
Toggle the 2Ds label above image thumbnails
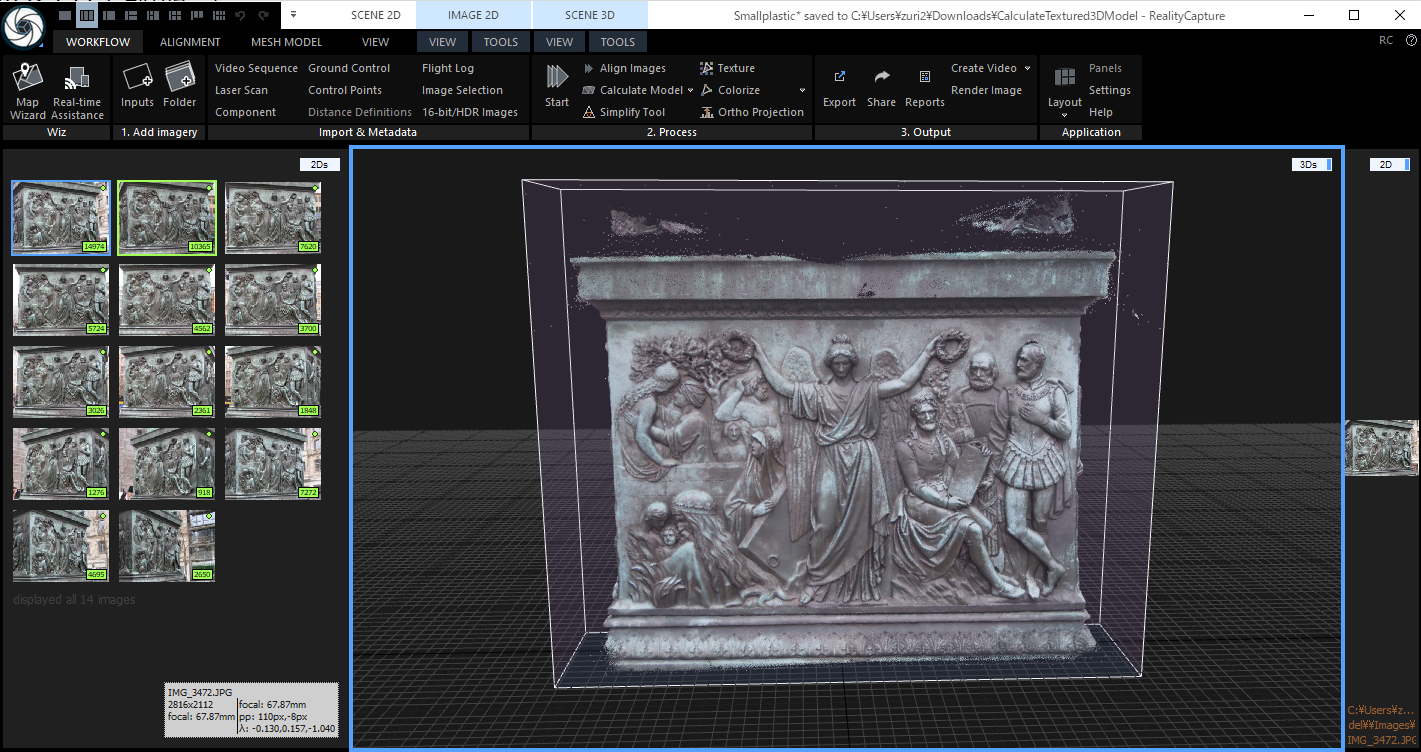point(319,163)
